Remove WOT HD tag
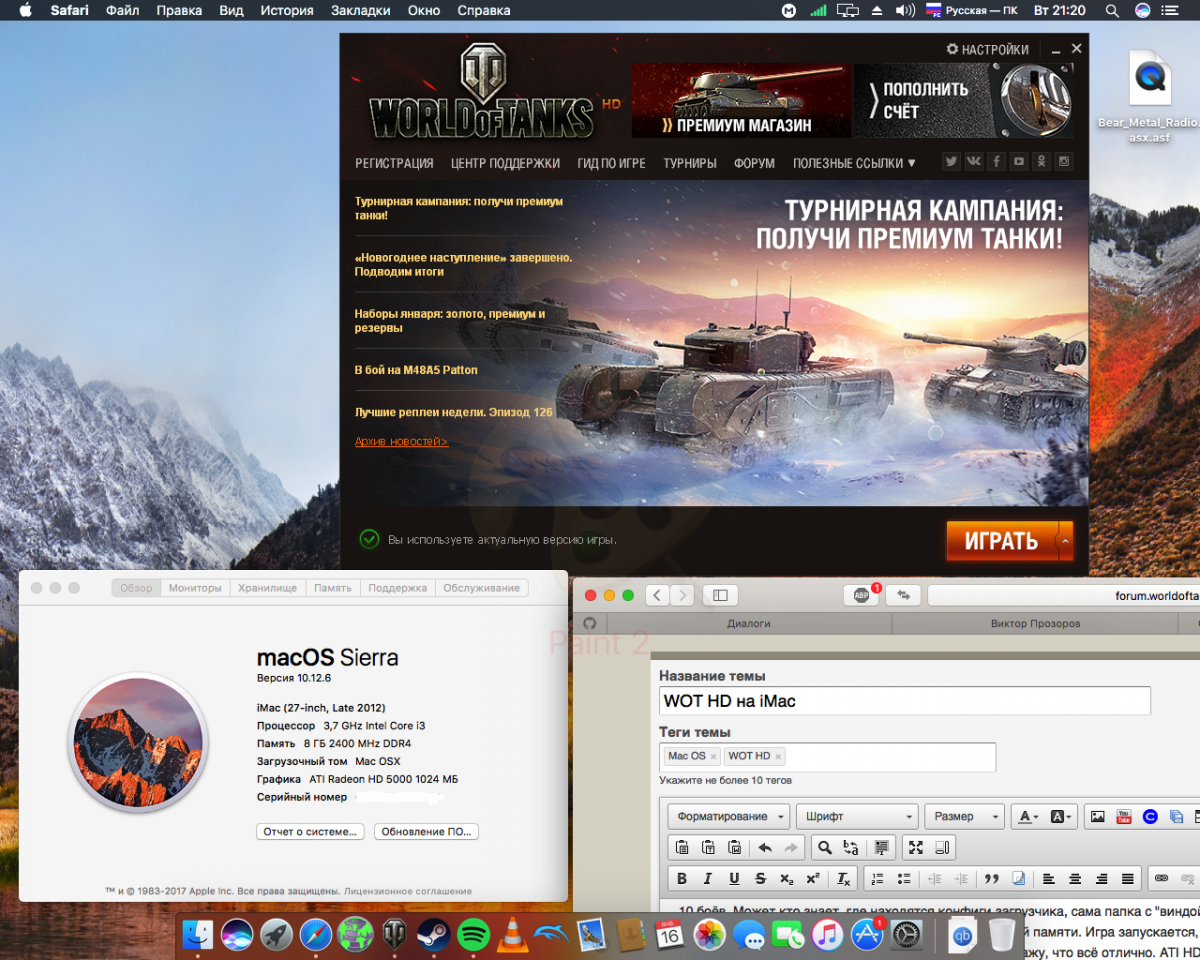1200x960 pixels. coord(778,757)
